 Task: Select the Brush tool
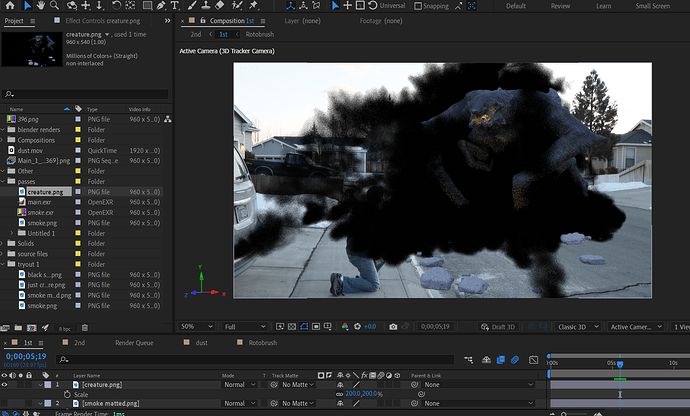pyautogui.click(x=192, y=5)
